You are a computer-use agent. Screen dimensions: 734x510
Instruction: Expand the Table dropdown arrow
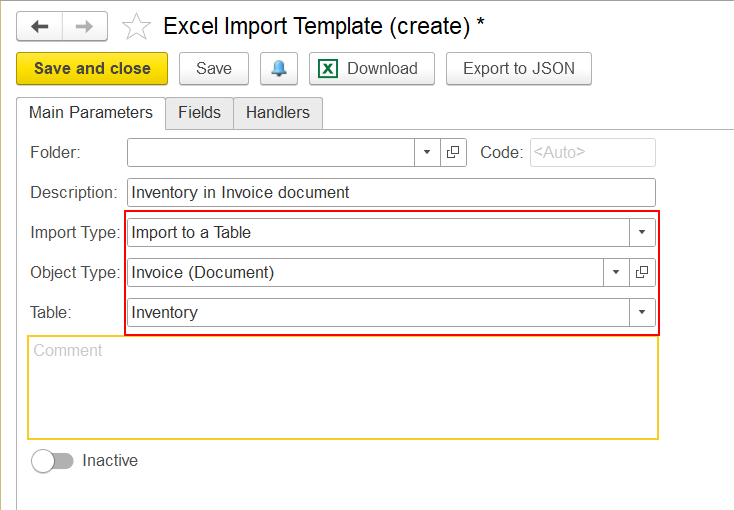642,312
